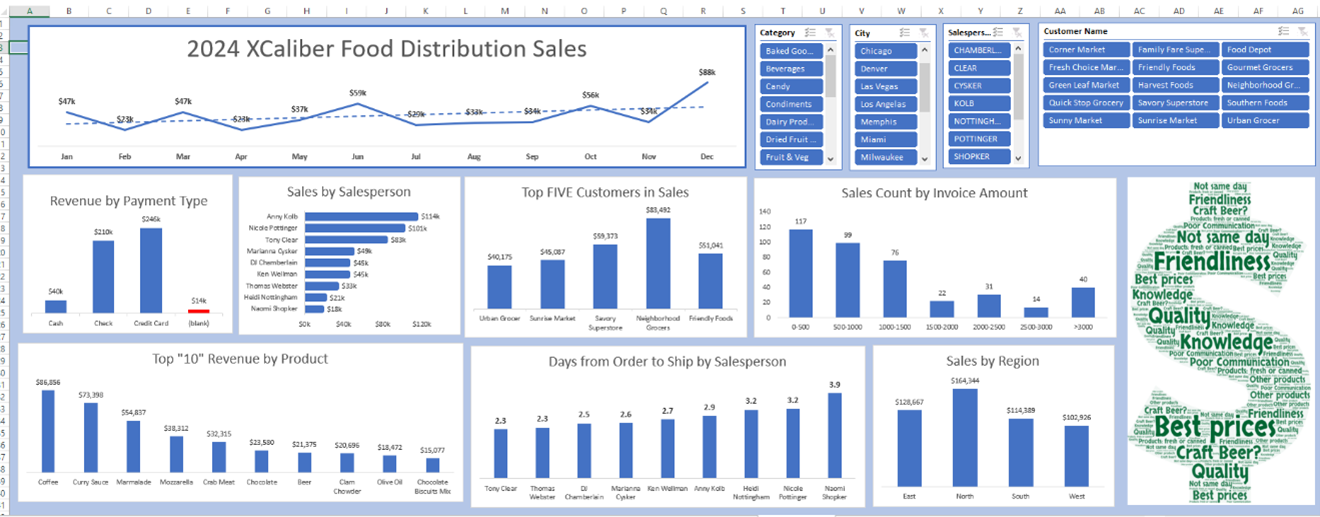Filter by salesperson CLEAR
Screen dimensions: 1320x517
pos(978,68)
